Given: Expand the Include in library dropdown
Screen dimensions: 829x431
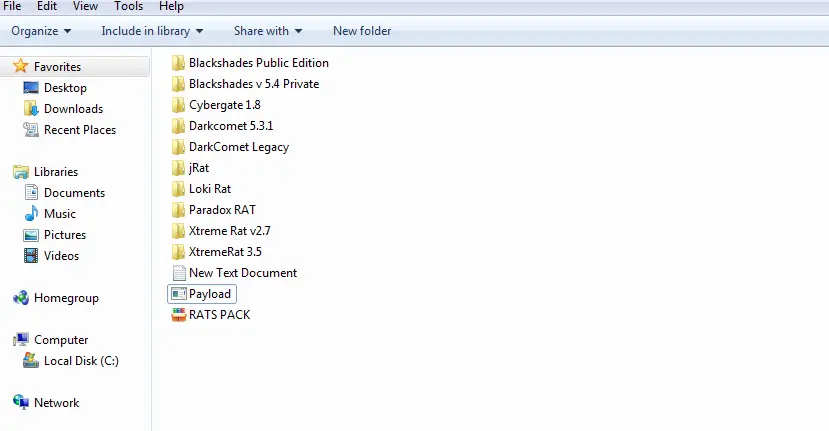Looking at the screenshot, I should [152, 31].
